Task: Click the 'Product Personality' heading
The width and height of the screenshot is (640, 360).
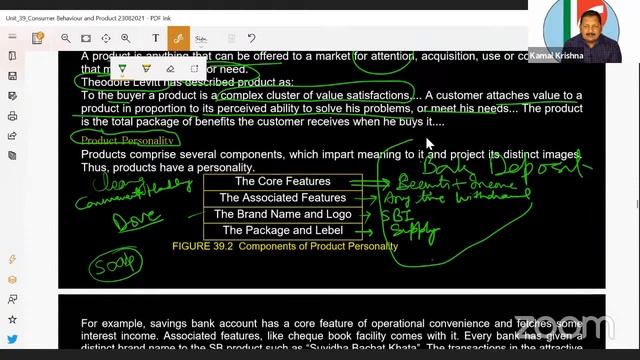Action: coord(127,140)
